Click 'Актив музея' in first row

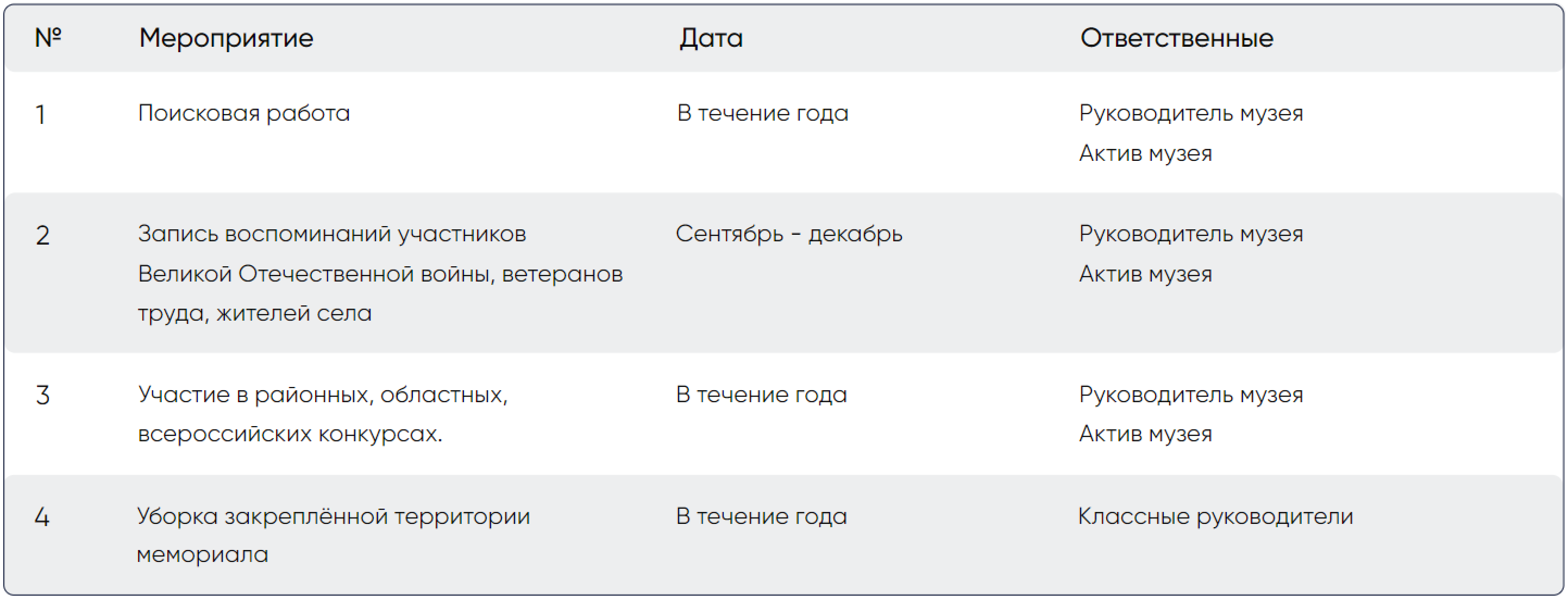(x=1145, y=153)
